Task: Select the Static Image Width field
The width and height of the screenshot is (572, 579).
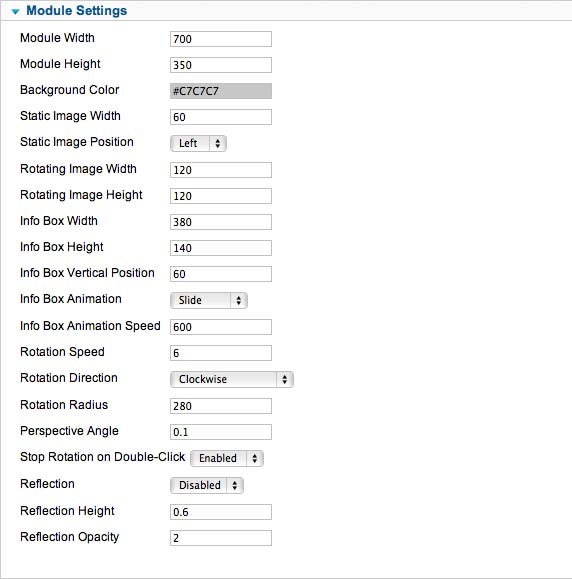Action: pyautogui.click(x=221, y=117)
